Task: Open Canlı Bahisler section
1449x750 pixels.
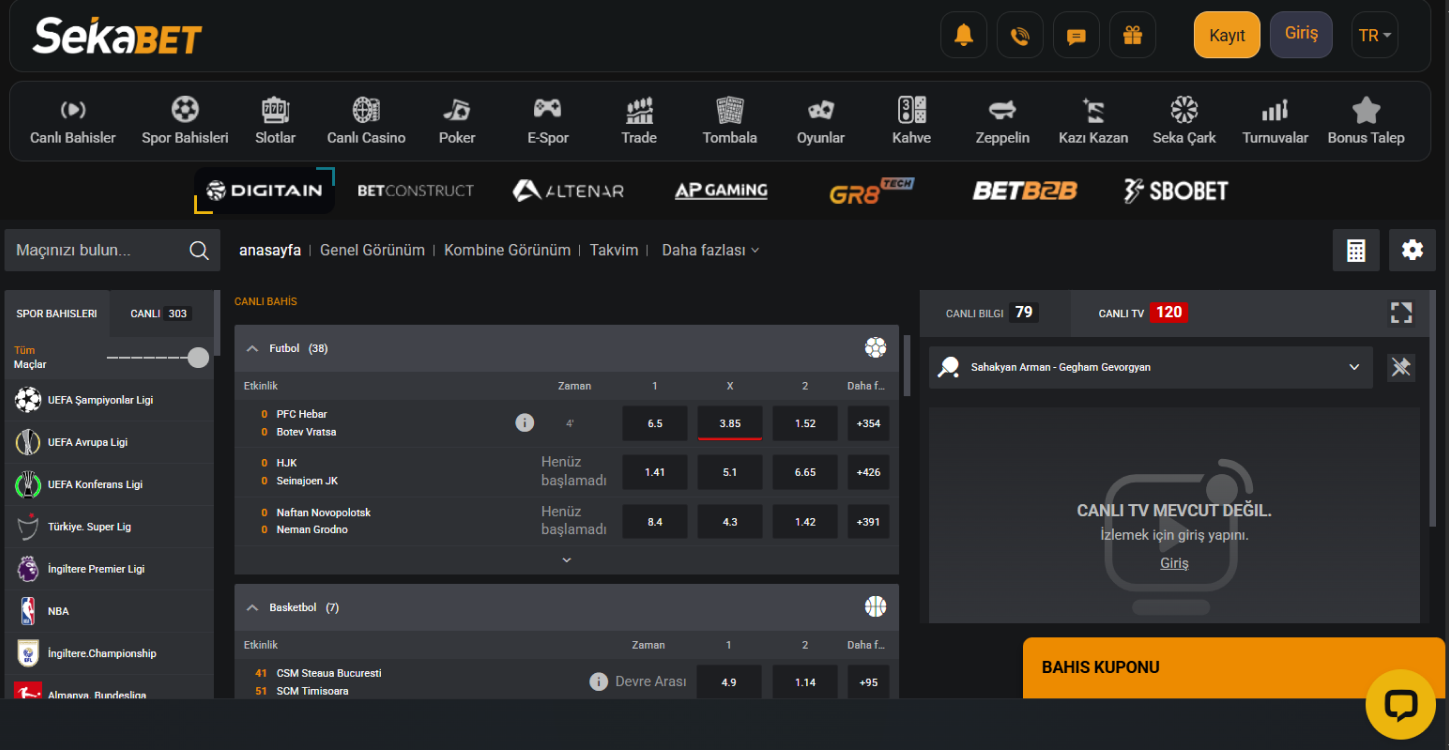Action: click(73, 121)
